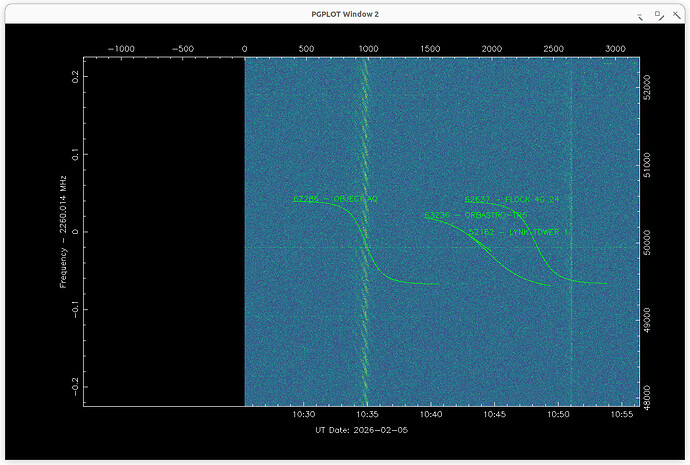Click the 10:35 time tick label

pyautogui.click(x=368, y=414)
